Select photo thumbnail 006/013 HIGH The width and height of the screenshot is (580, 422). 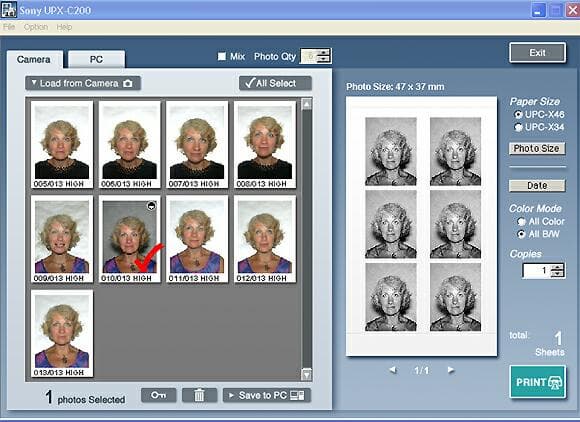pos(129,145)
